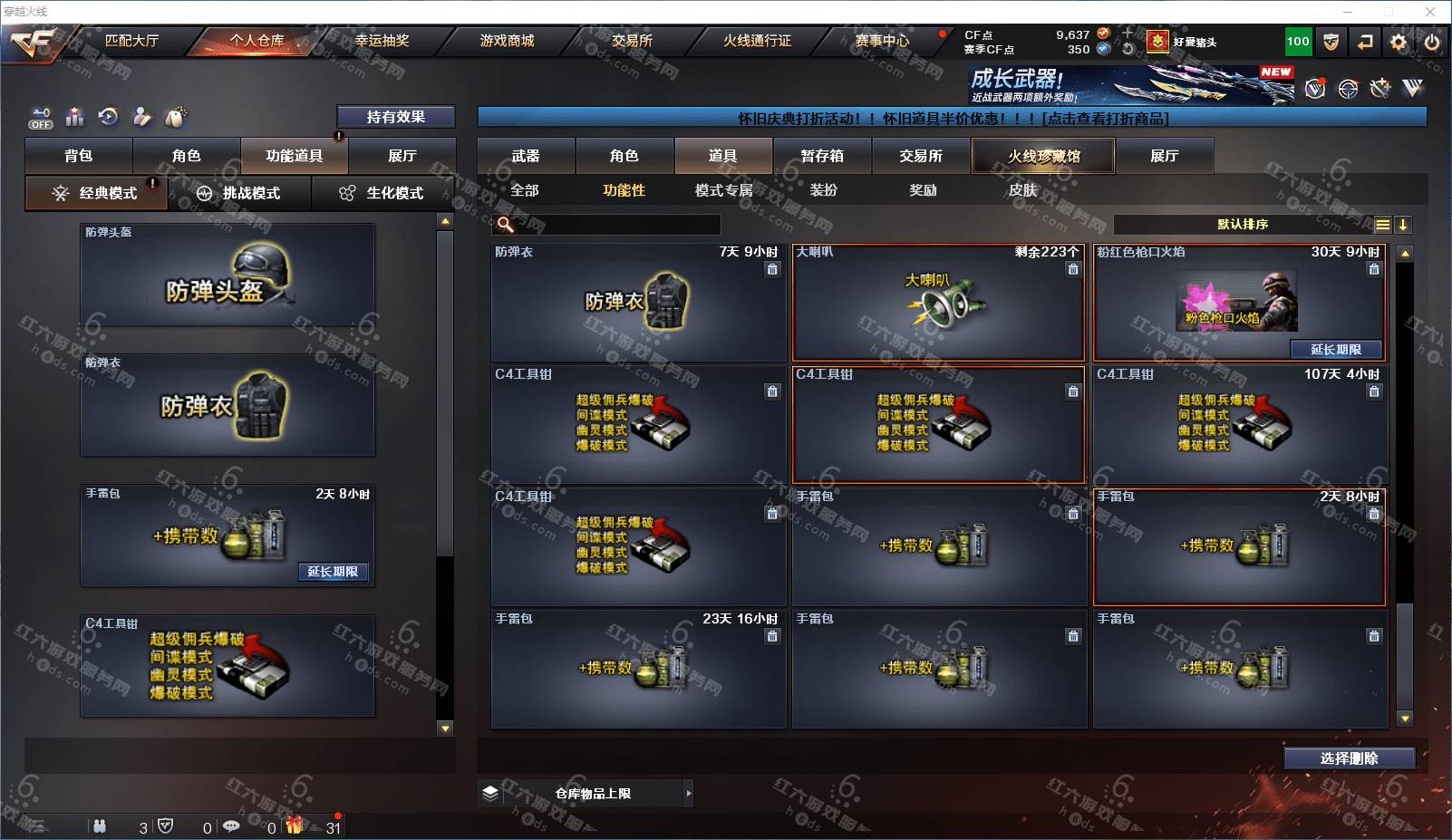The width and height of the screenshot is (1452, 840).
Task: Toggle the OFF switch icon in left toolbar
Action: tap(41, 118)
